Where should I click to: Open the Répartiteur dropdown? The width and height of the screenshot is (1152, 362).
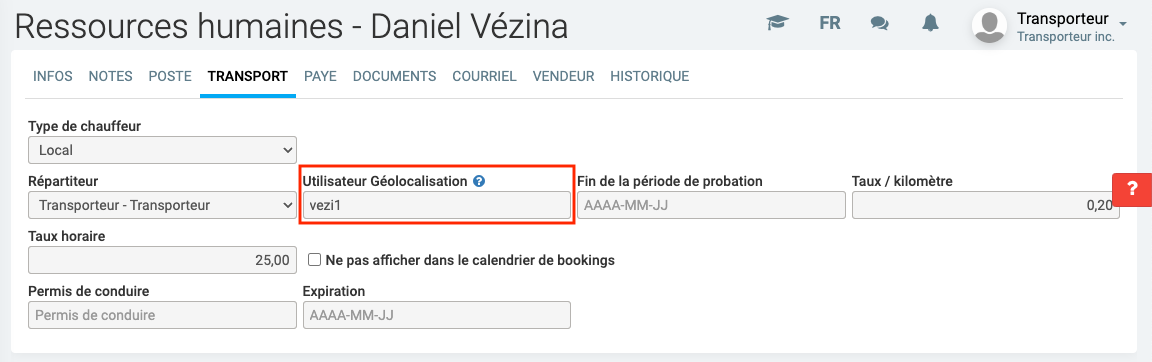pos(162,205)
